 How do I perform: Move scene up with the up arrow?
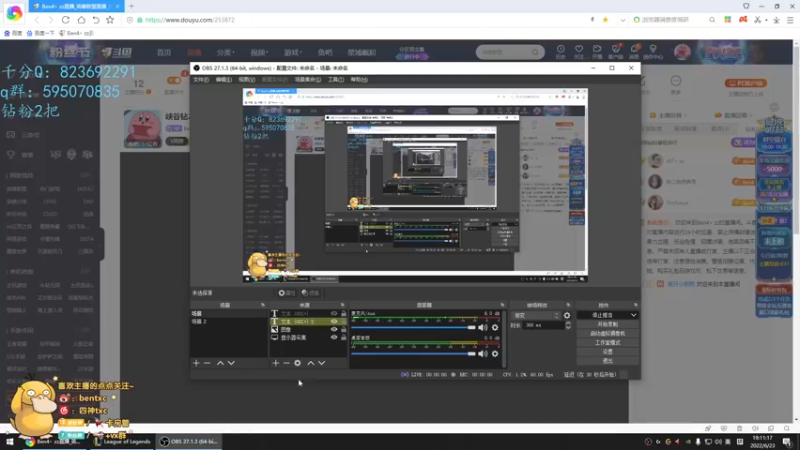pos(220,363)
